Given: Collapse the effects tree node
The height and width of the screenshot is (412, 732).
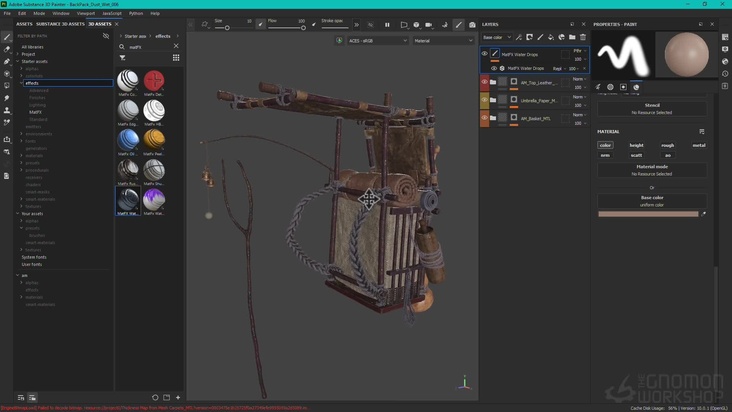Looking at the screenshot, I should click(x=21, y=83).
